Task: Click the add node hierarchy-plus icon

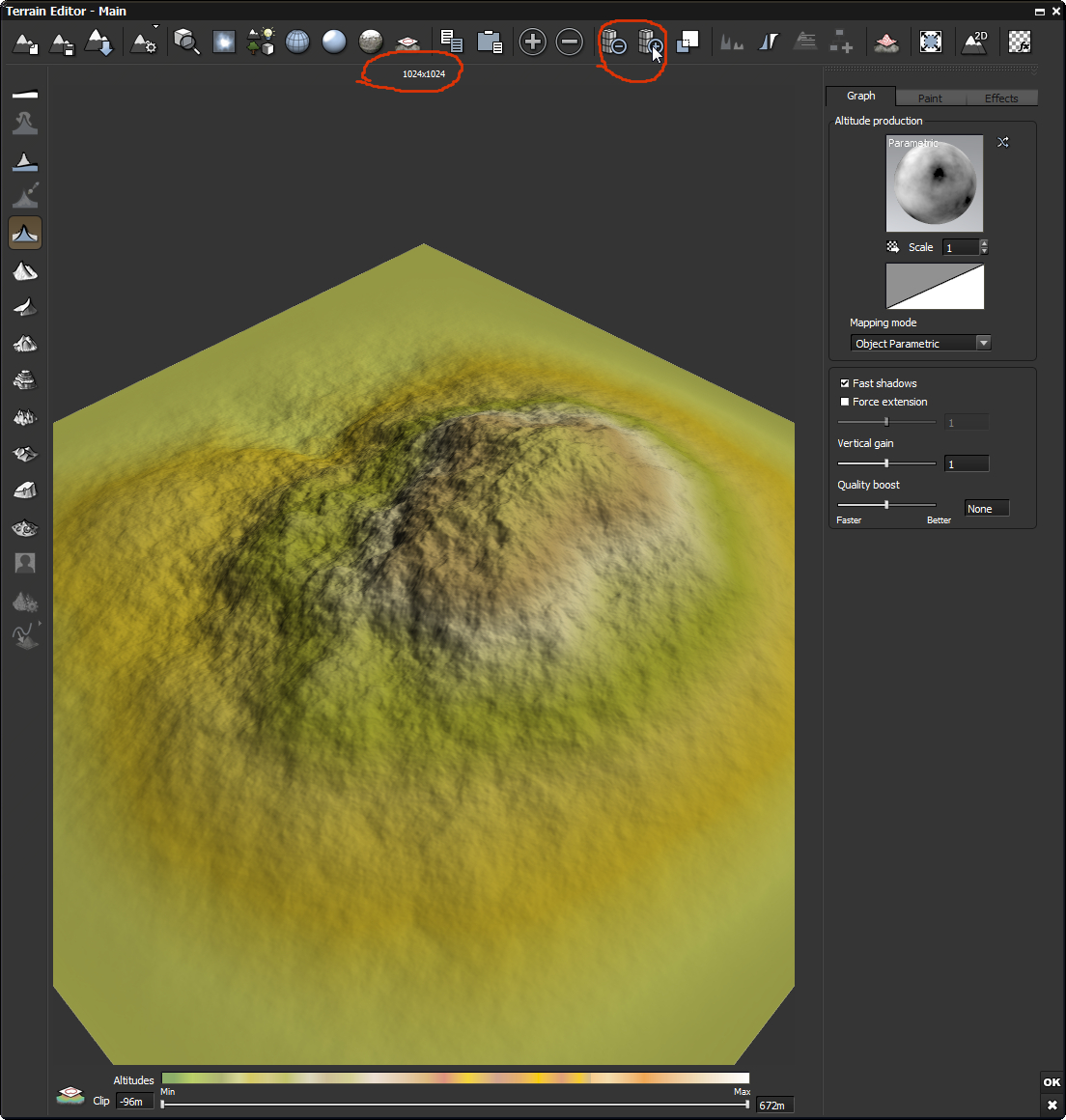Action: (x=842, y=42)
